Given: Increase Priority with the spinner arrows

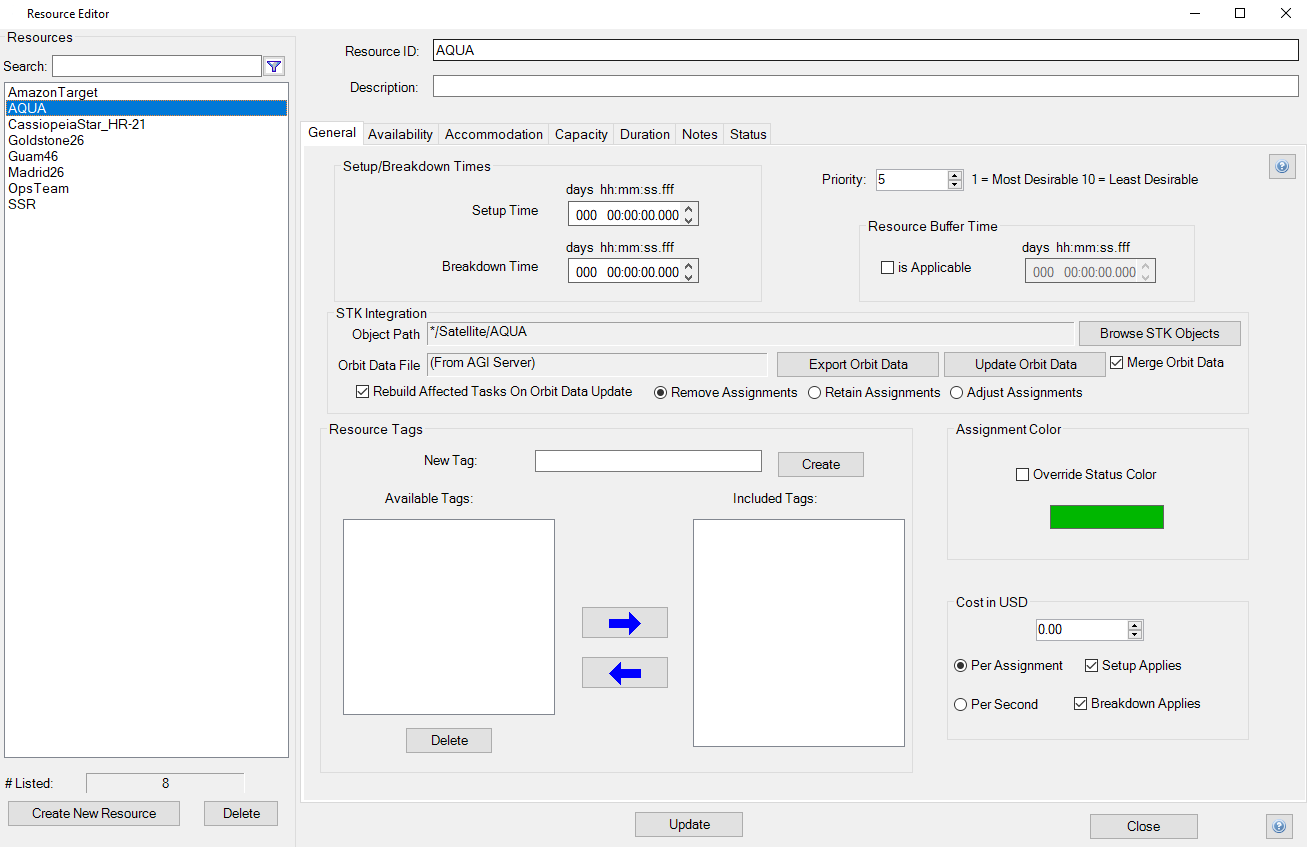Looking at the screenshot, I should [954, 175].
